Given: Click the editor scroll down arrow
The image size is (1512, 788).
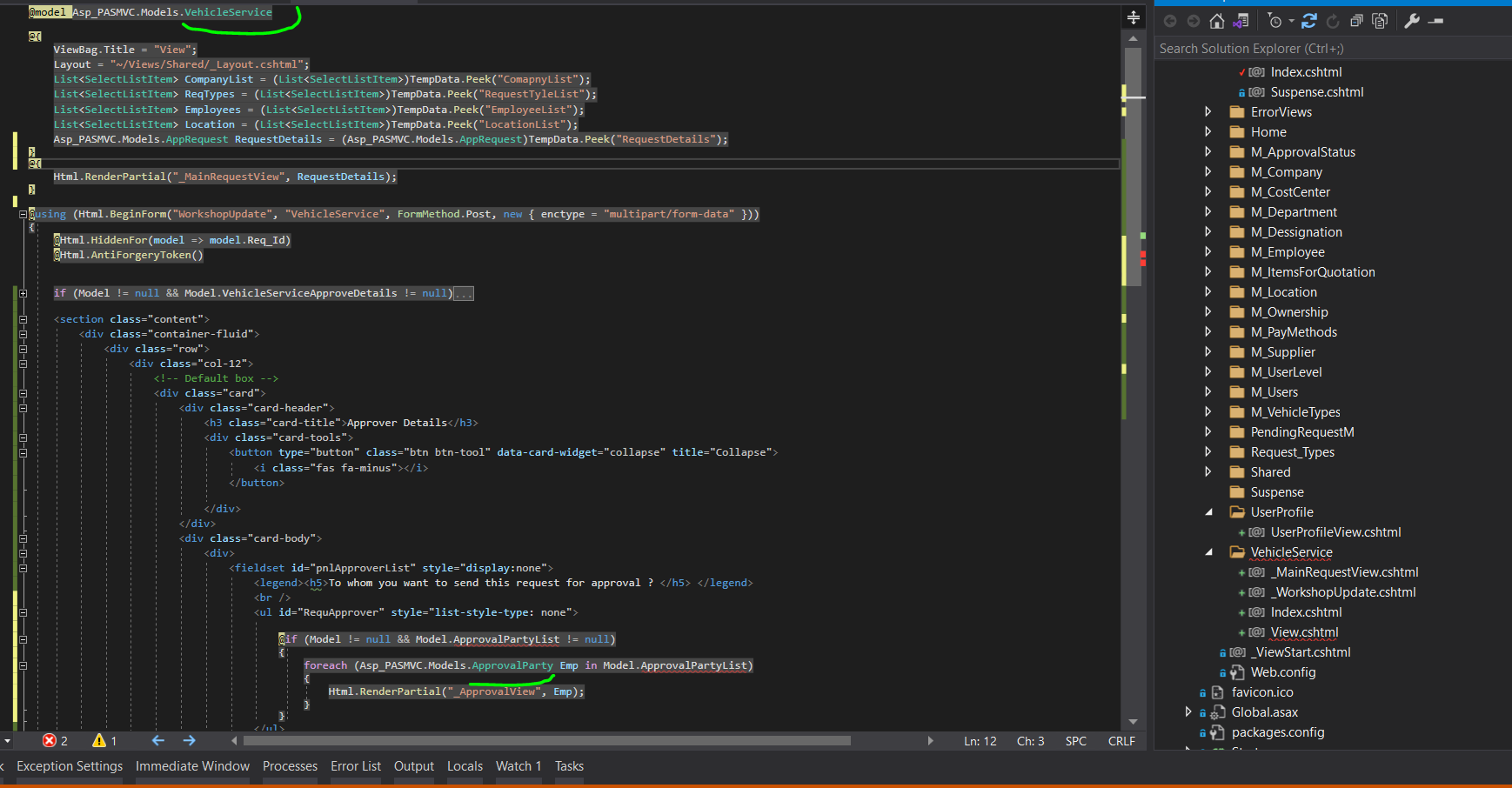Looking at the screenshot, I should click(1133, 722).
